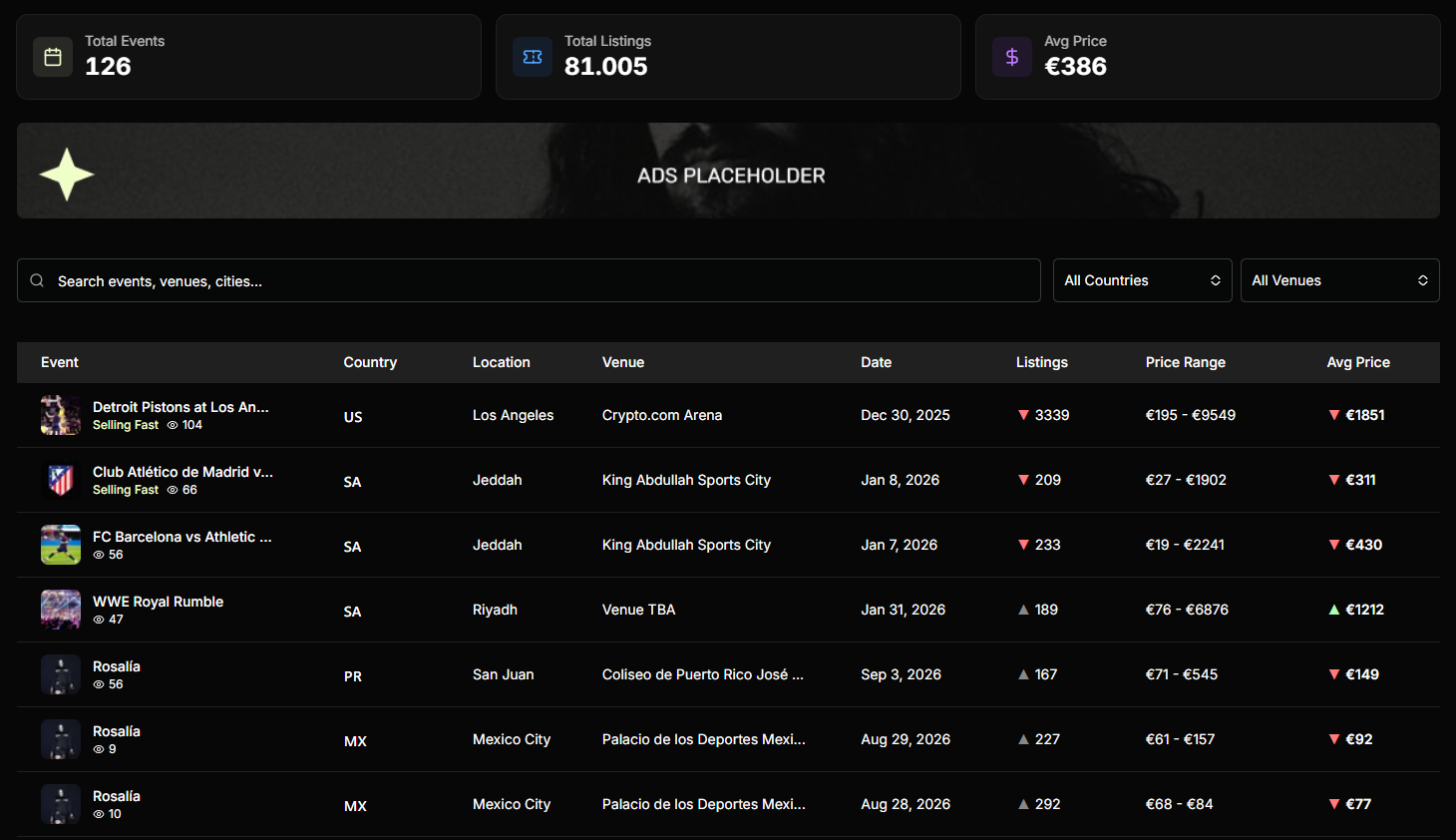The image size is (1456, 840).
Task: Click the up arrow beside 292 listings
Action: [1026, 804]
